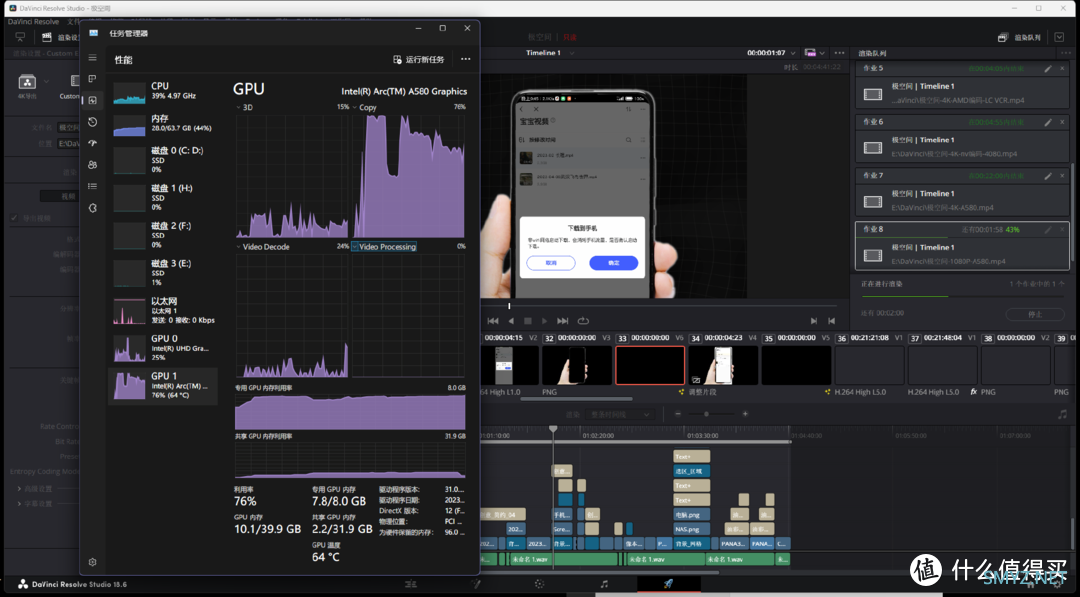
Task: Click viewer scrub bar playhead
Action: click(509, 306)
